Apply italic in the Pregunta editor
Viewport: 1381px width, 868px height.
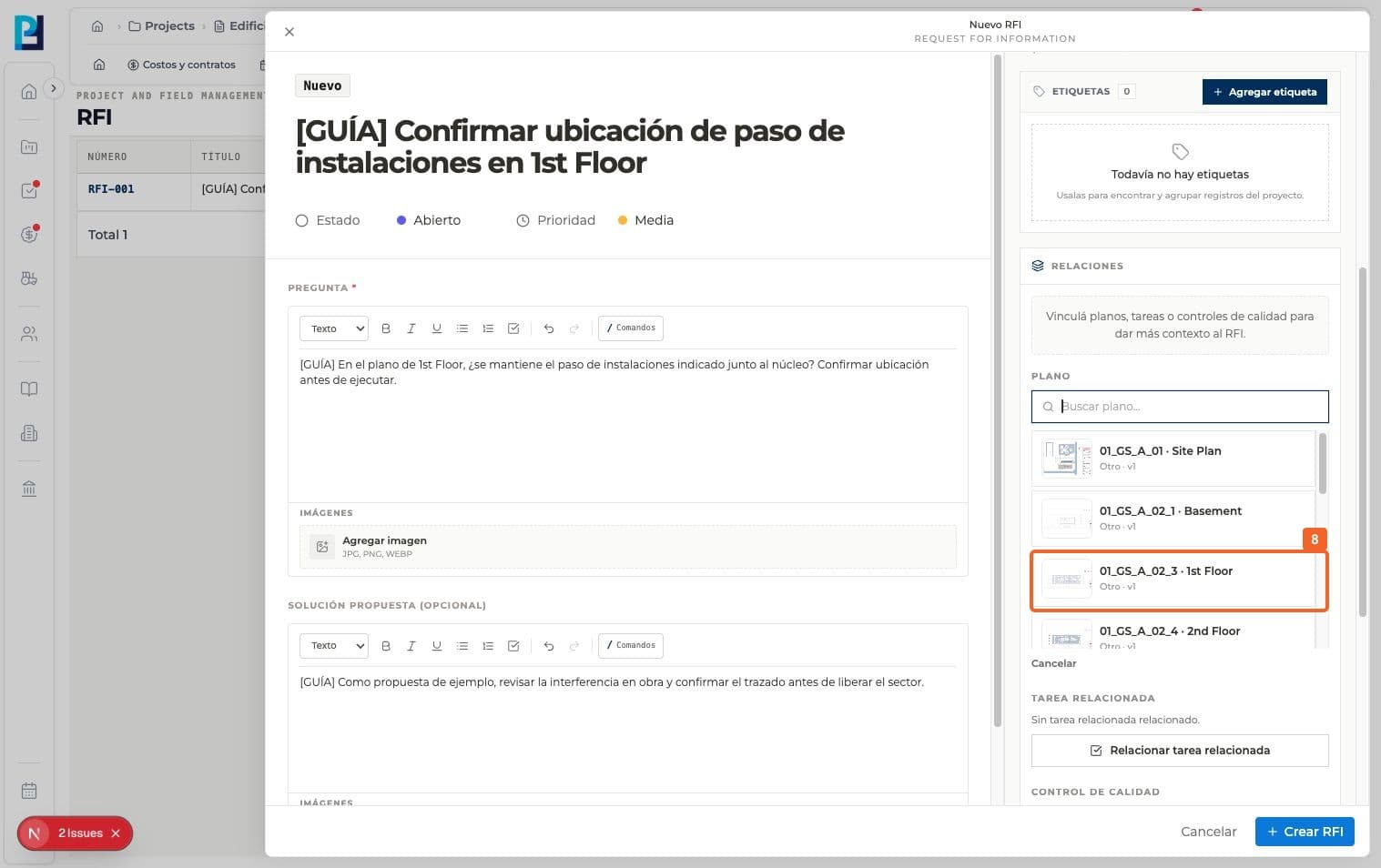411,328
